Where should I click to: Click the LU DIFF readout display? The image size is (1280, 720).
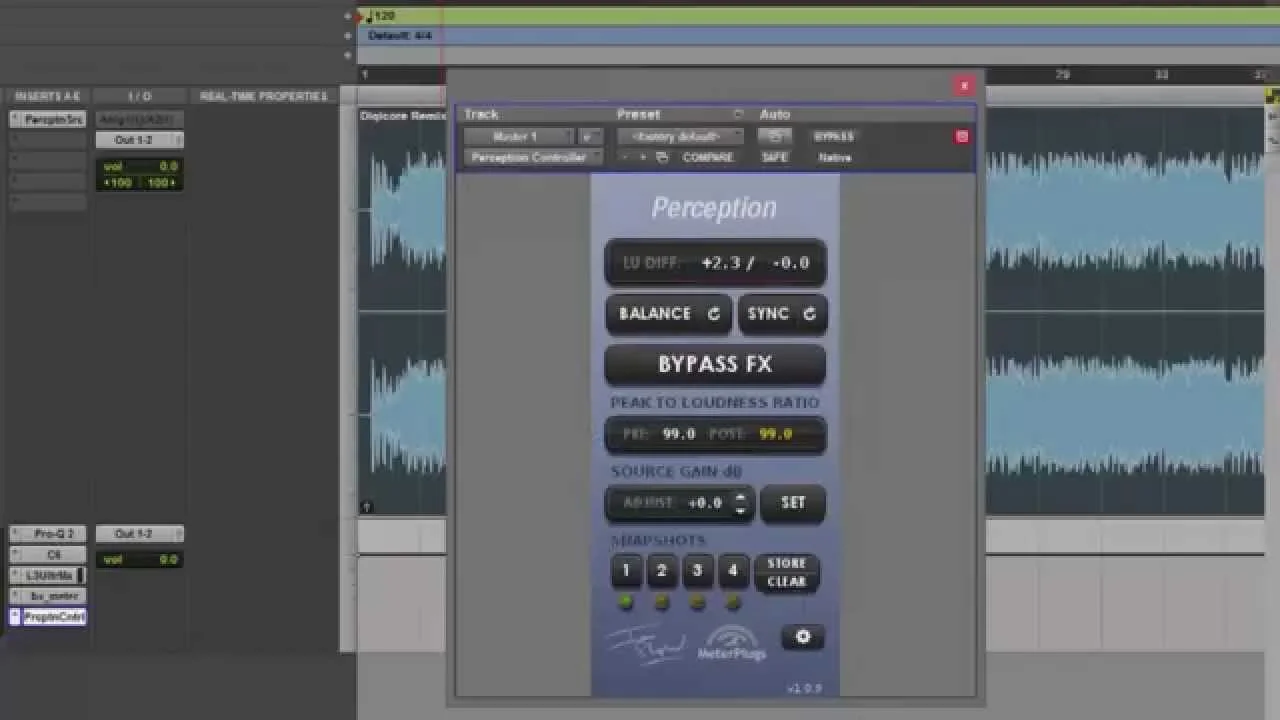tap(715, 263)
